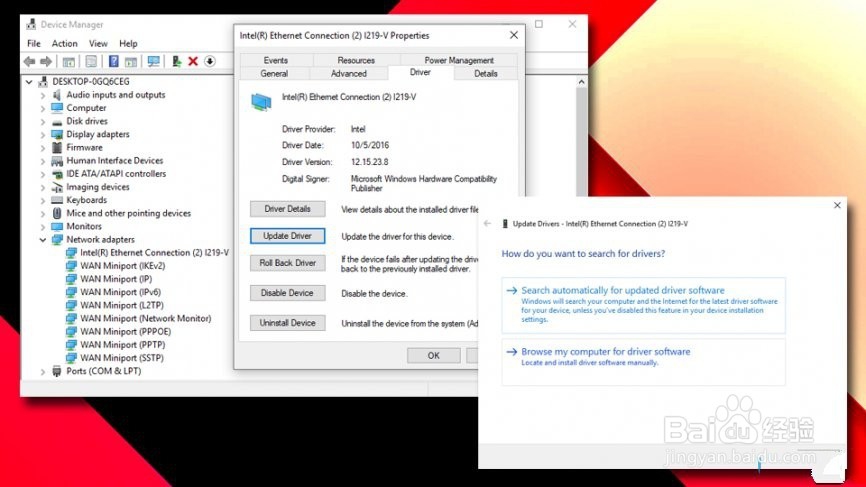Click the Display adapters icon in tree
This screenshot has width=866, height=487.
coord(57,134)
